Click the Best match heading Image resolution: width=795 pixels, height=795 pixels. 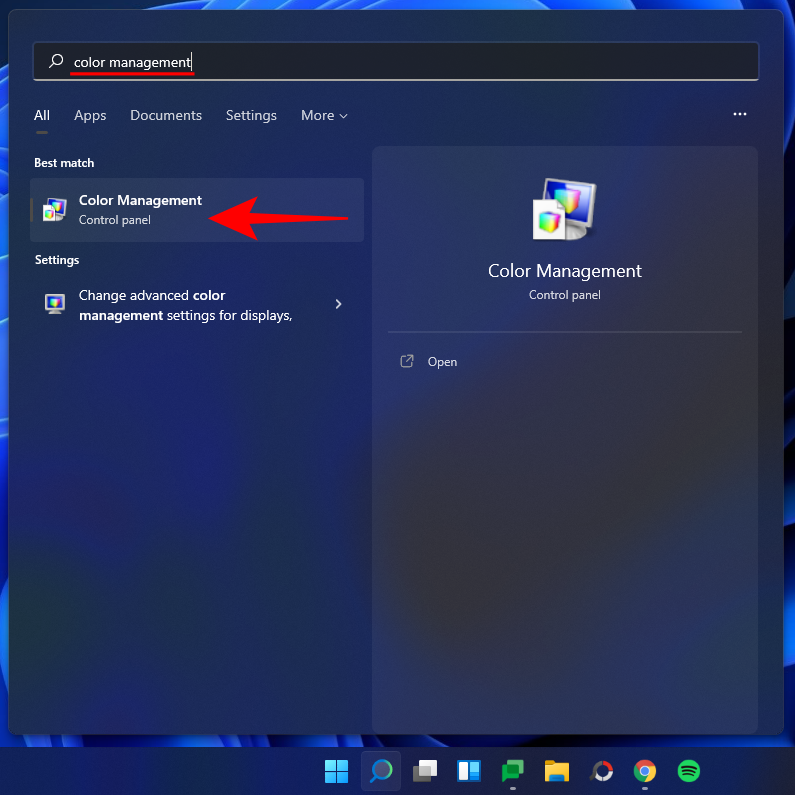[x=64, y=163]
